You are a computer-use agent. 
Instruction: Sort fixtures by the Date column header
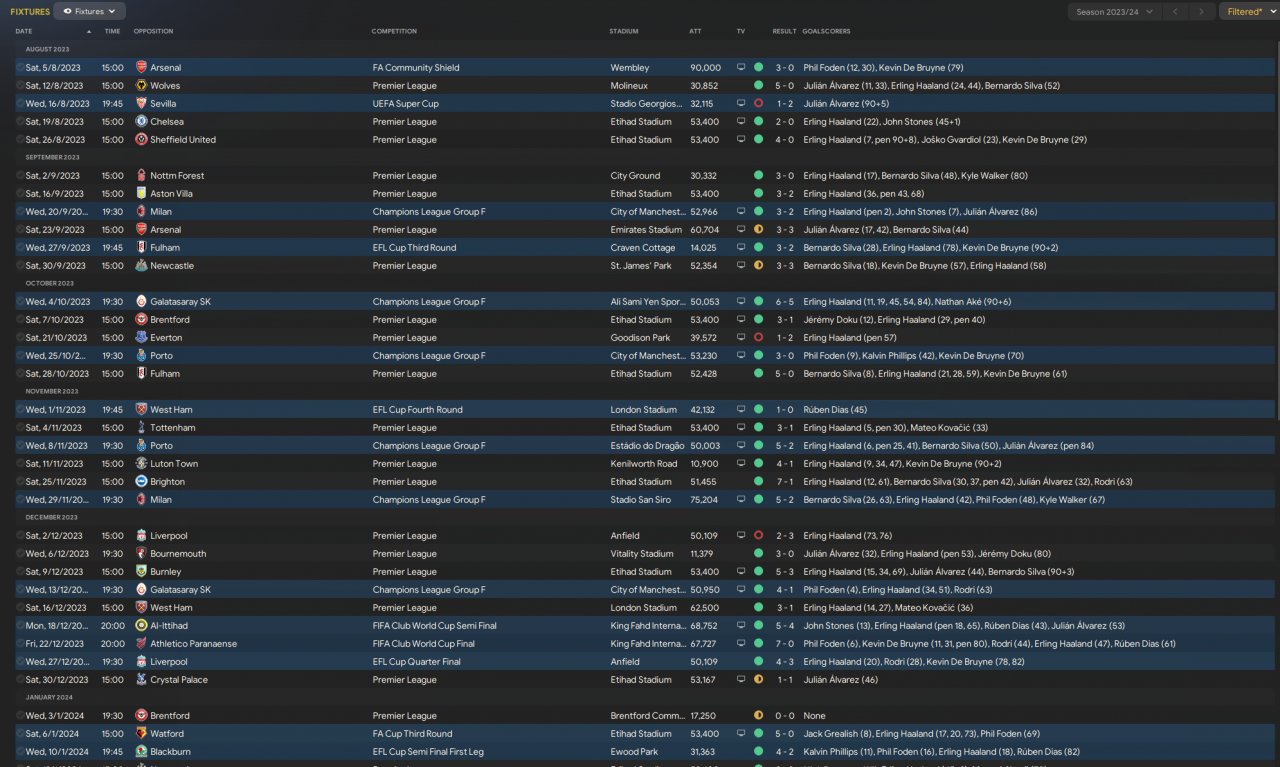tap(24, 31)
